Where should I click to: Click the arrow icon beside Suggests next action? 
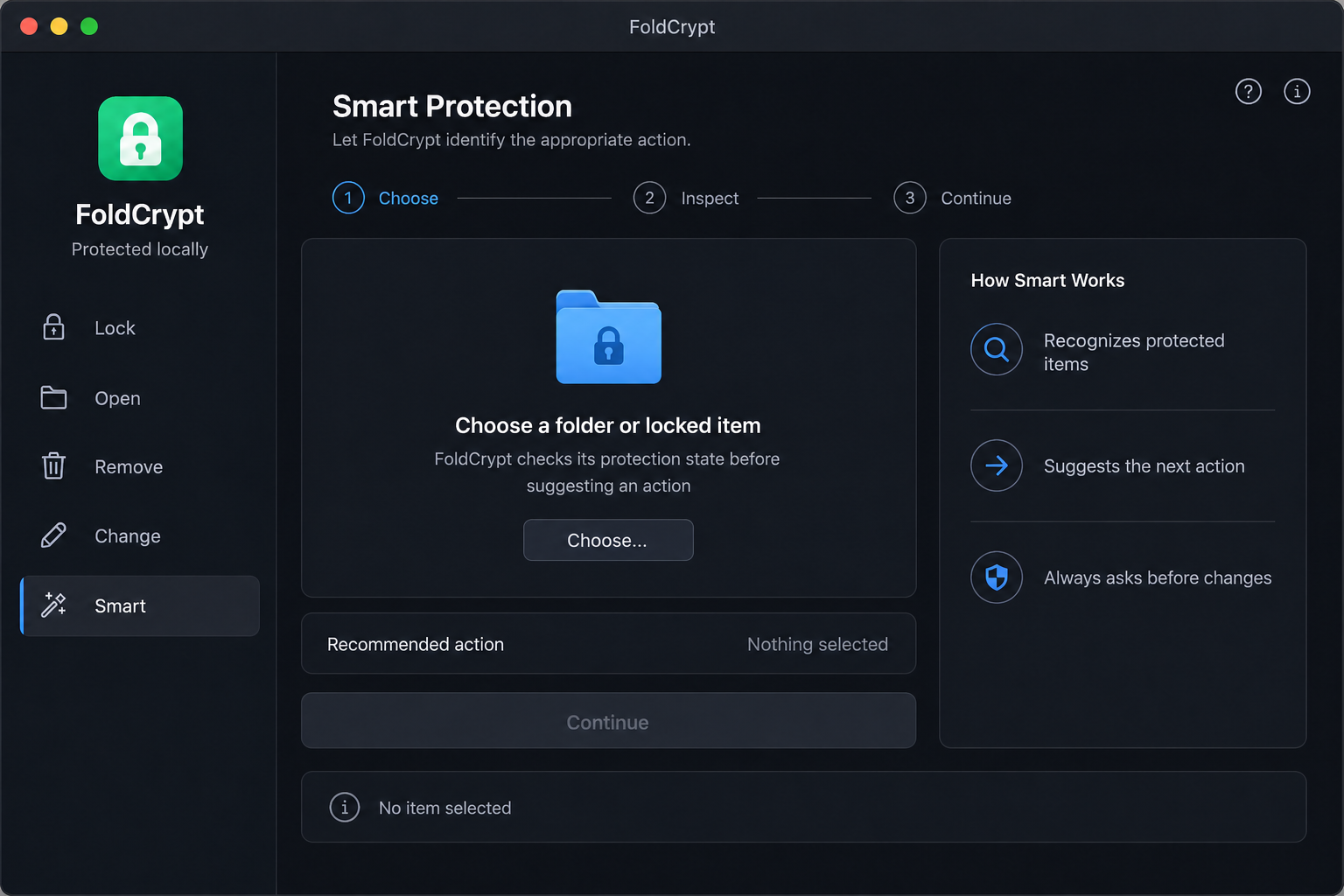997,465
